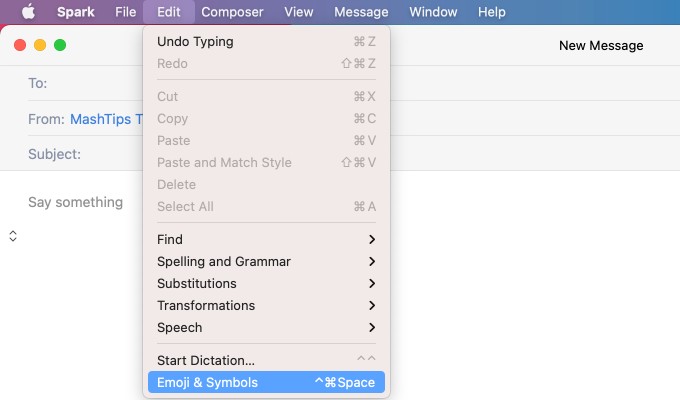Open the Message menu in menu bar
The height and width of the screenshot is (400, 680).
click(x=361, y=12)
